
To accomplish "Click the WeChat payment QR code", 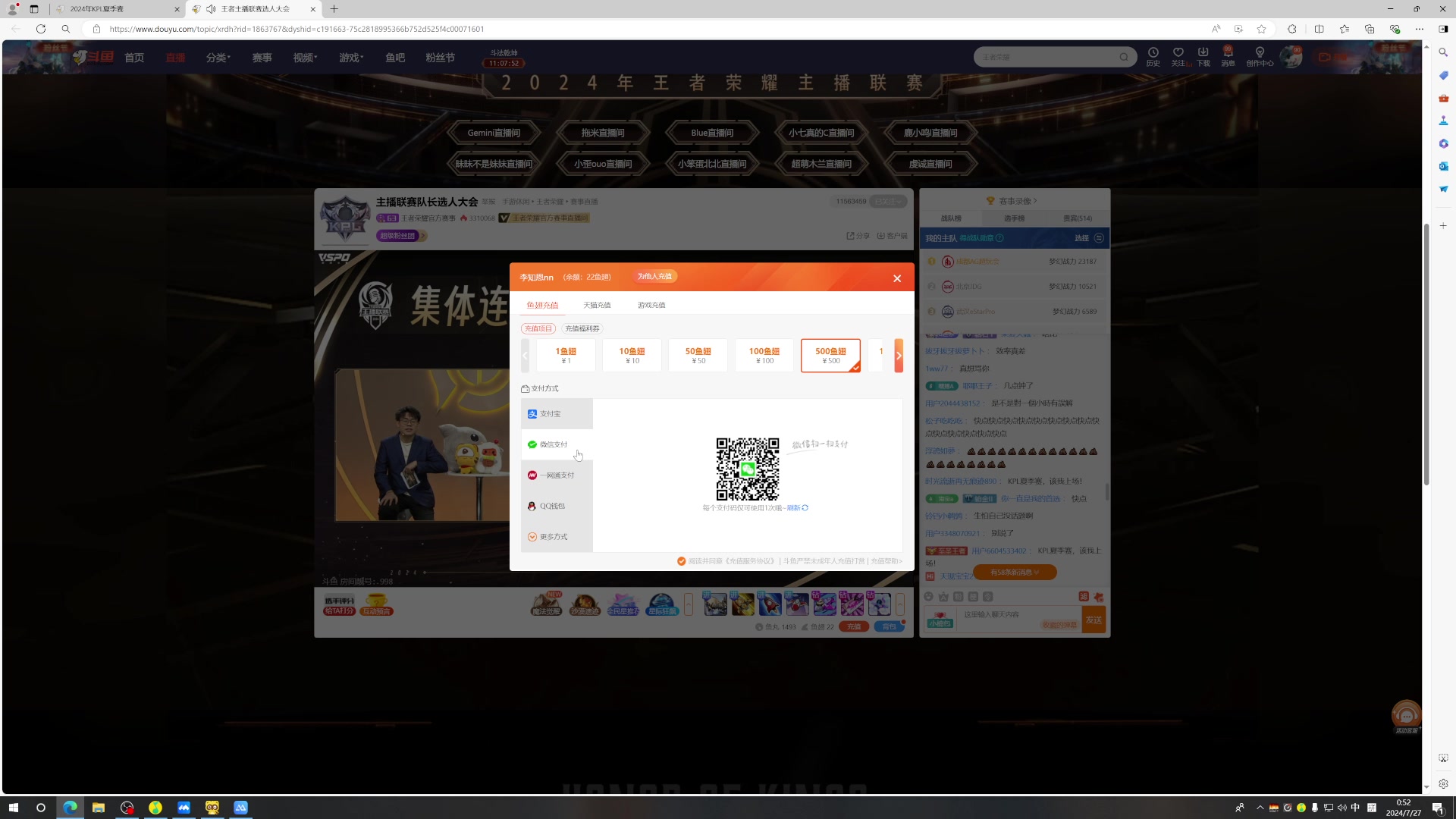I will point(748,469).
